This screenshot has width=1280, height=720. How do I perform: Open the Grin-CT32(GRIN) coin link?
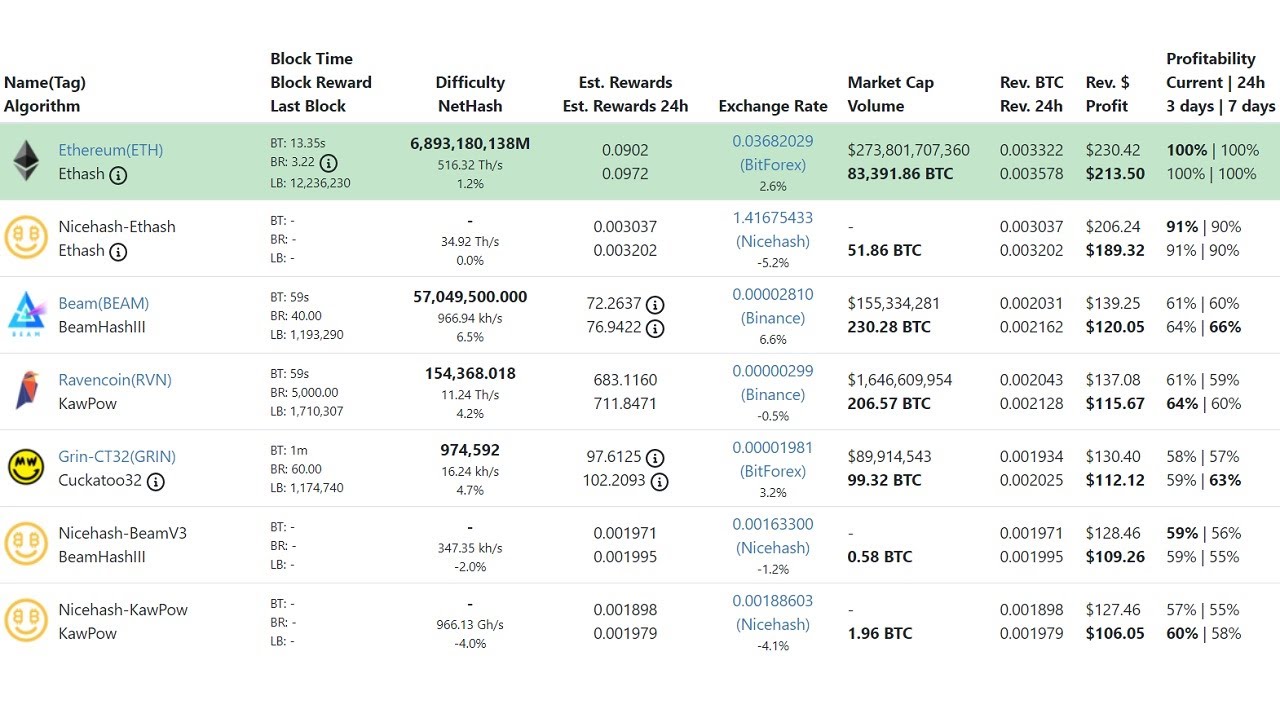coord(117,456)
